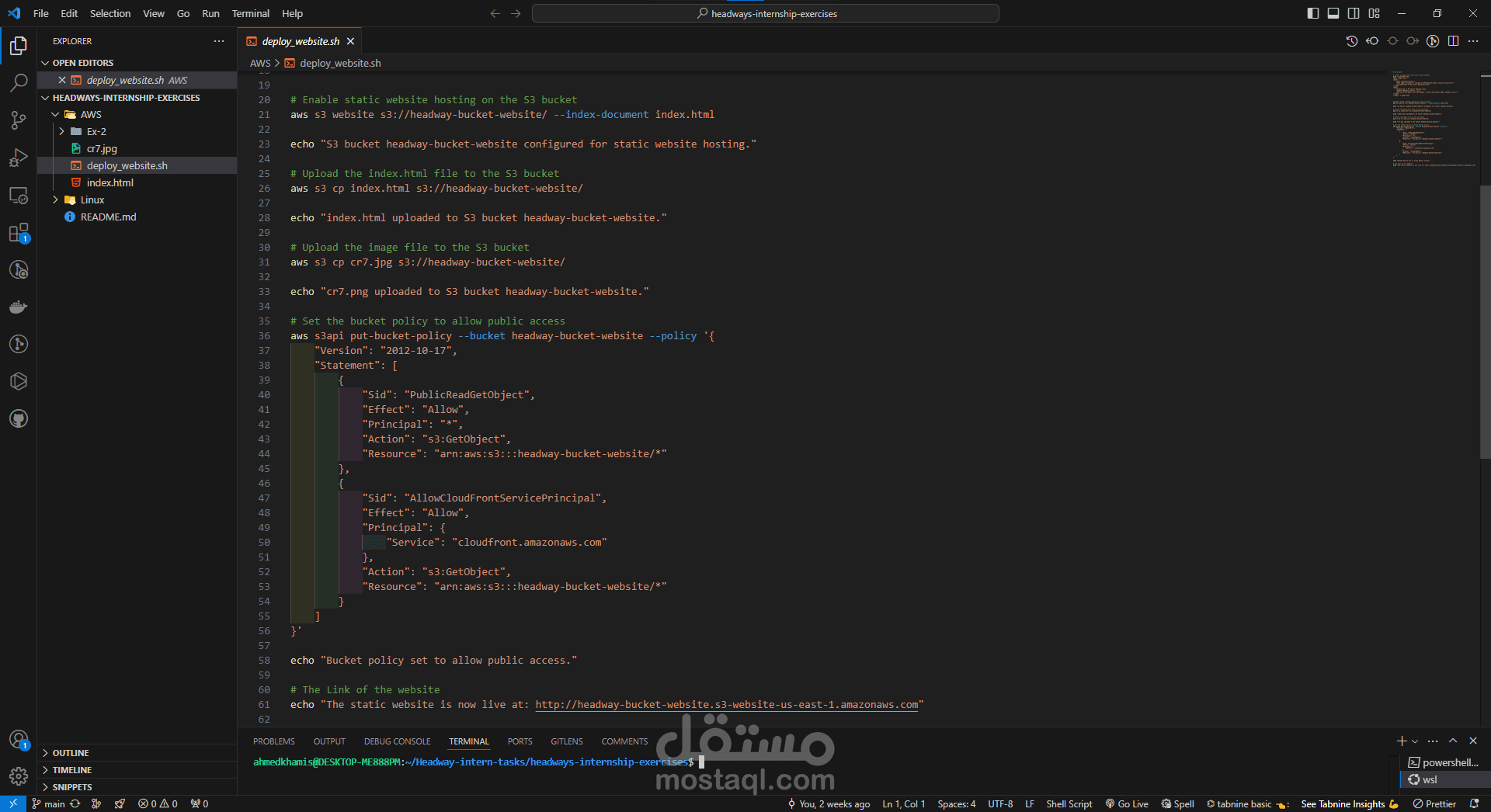The width and height of the screenshot is (1491, 812).
Task: Synchronize changes from the status bar
Action: coord(75,803)
